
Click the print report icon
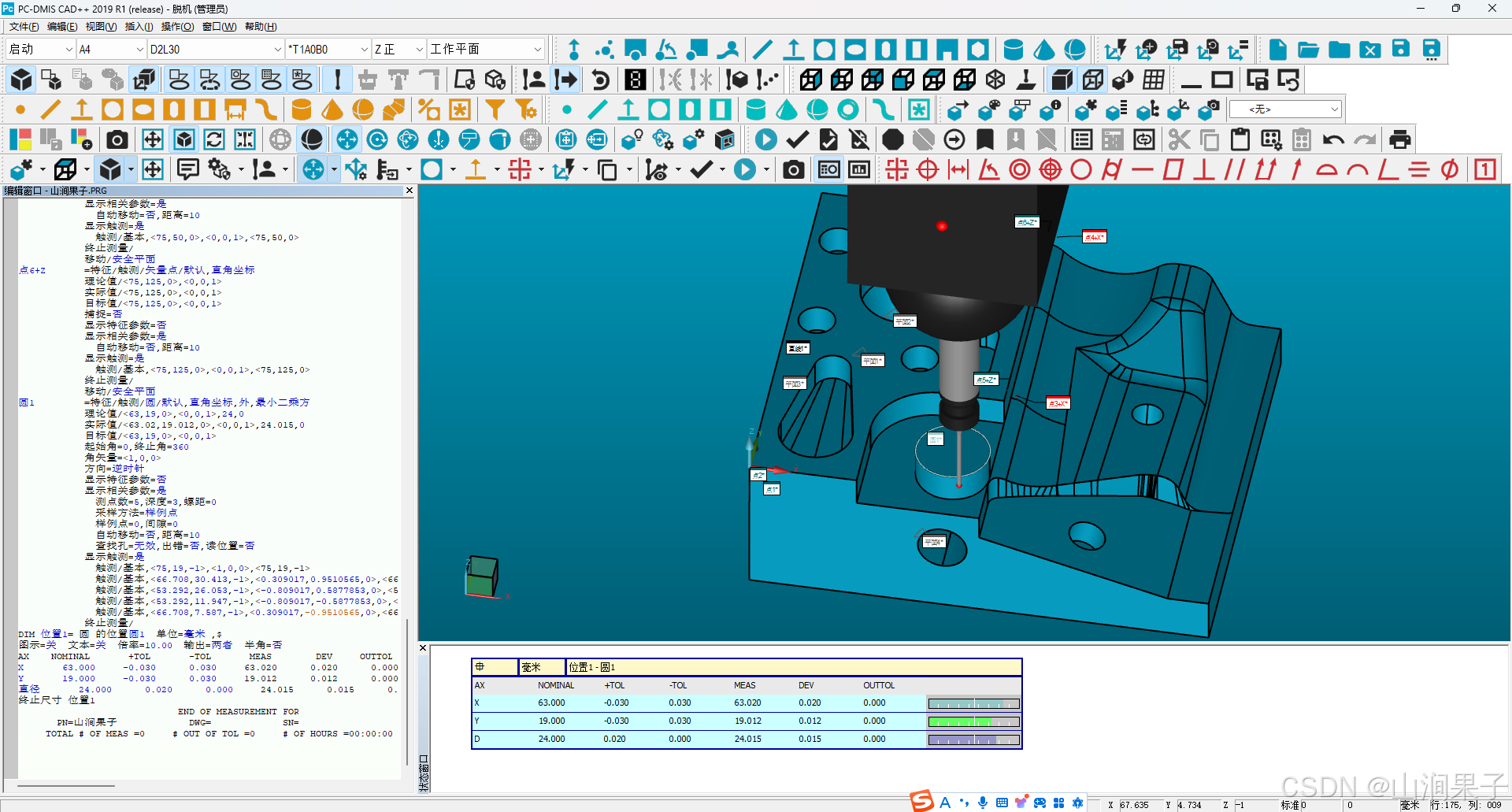point(1399,140)
